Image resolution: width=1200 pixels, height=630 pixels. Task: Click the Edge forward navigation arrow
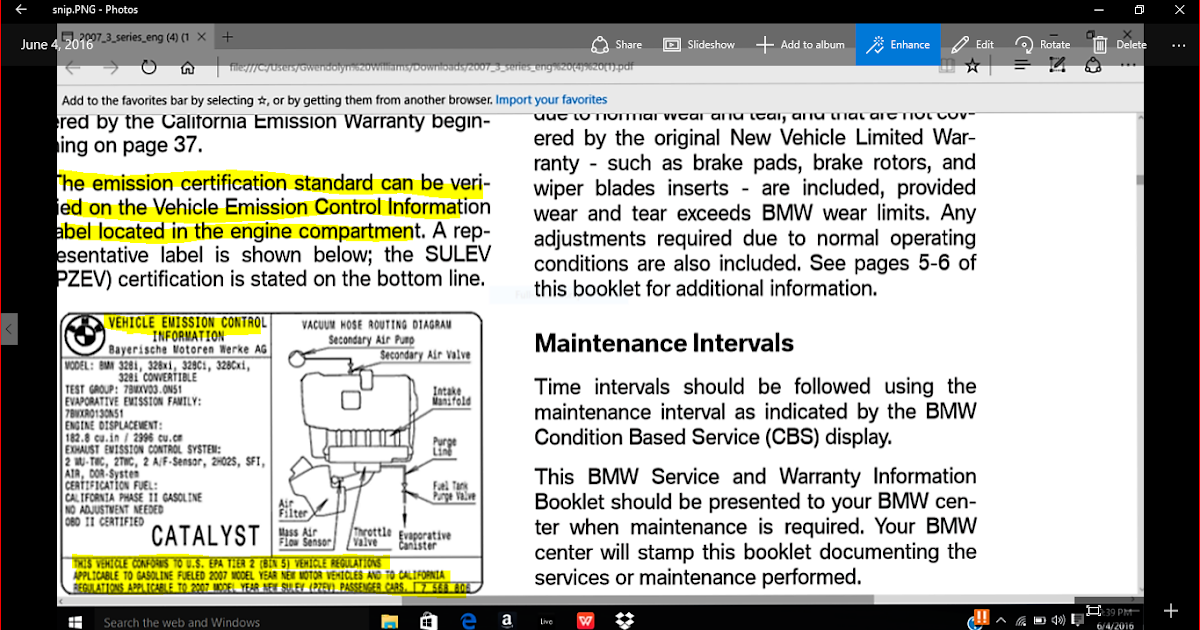coord(110,67)
